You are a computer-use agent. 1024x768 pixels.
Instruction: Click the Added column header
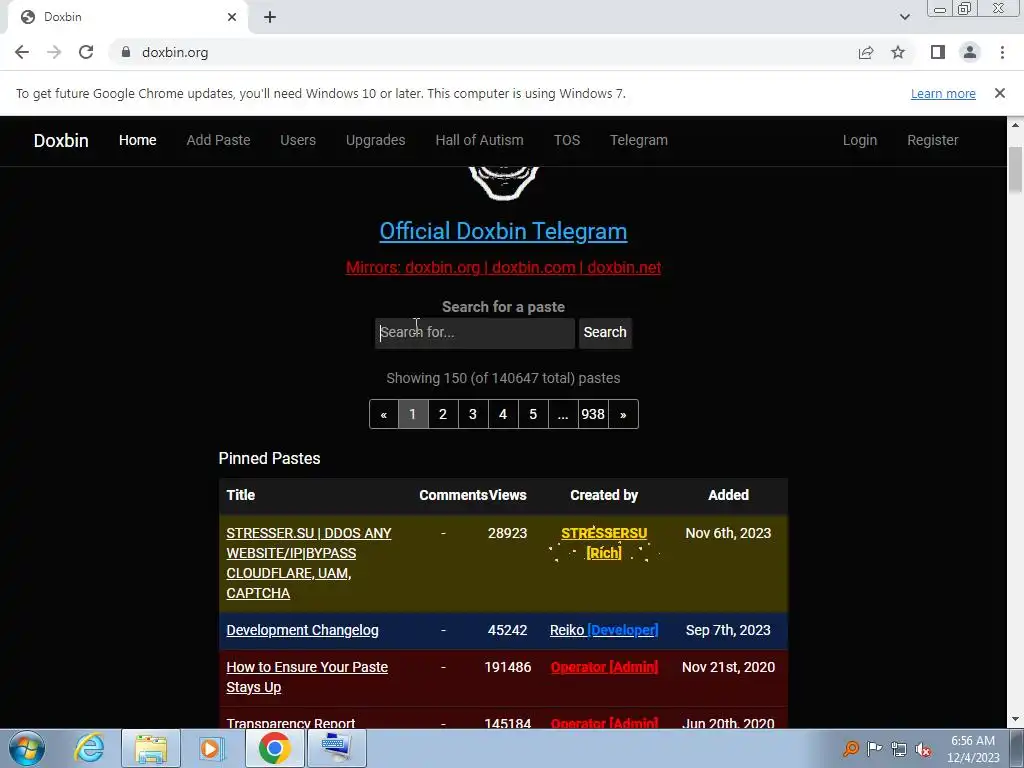click(x=728, y=495)
